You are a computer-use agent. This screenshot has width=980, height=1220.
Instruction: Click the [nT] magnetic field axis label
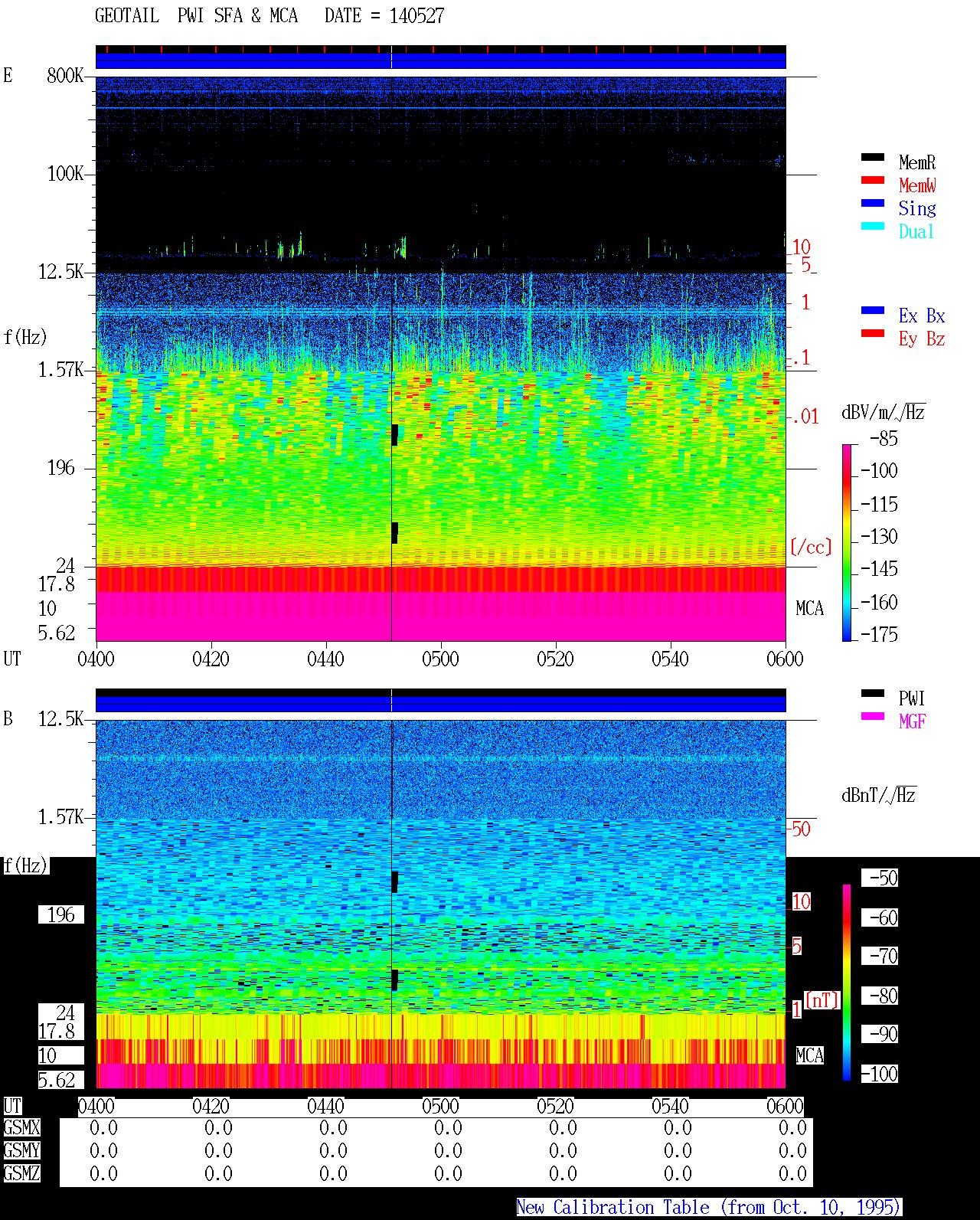(x=822, y=999)
